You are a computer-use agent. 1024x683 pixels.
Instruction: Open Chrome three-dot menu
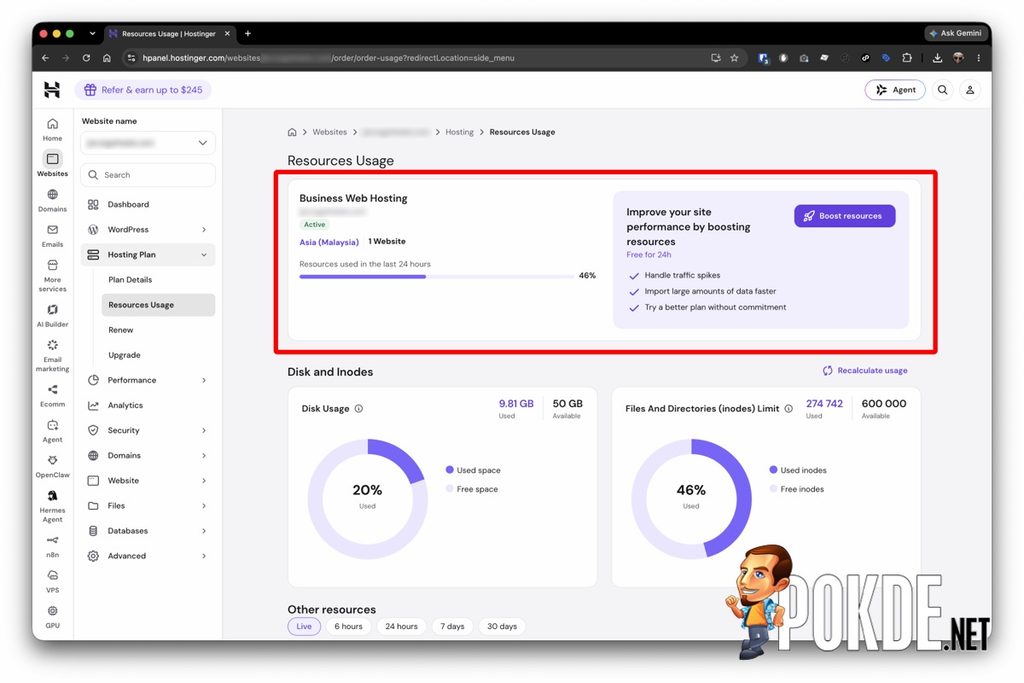[978, 58]
